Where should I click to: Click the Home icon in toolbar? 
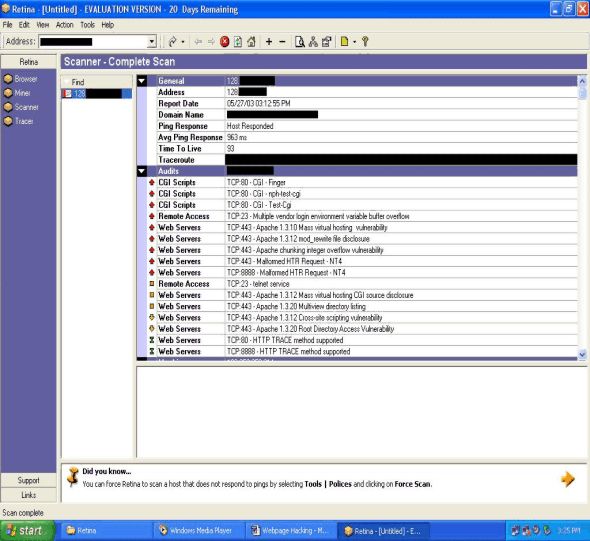pos(251,42)
